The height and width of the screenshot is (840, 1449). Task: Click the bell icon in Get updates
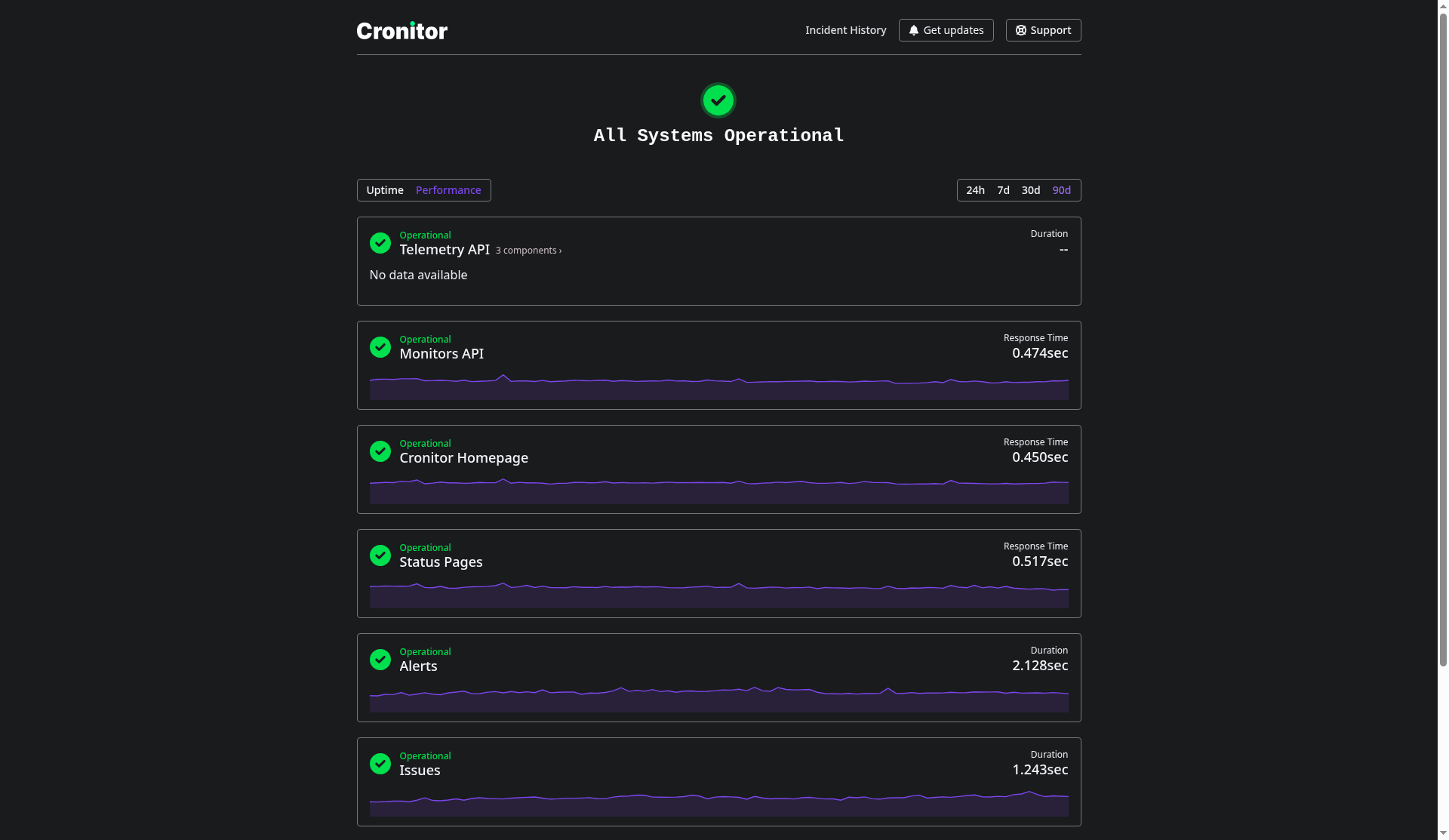(x=913, y=30)
